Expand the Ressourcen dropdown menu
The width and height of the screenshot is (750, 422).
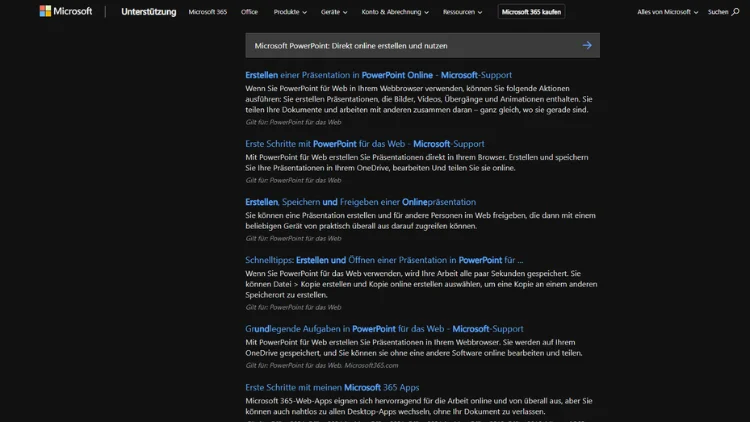click(462, 12)
